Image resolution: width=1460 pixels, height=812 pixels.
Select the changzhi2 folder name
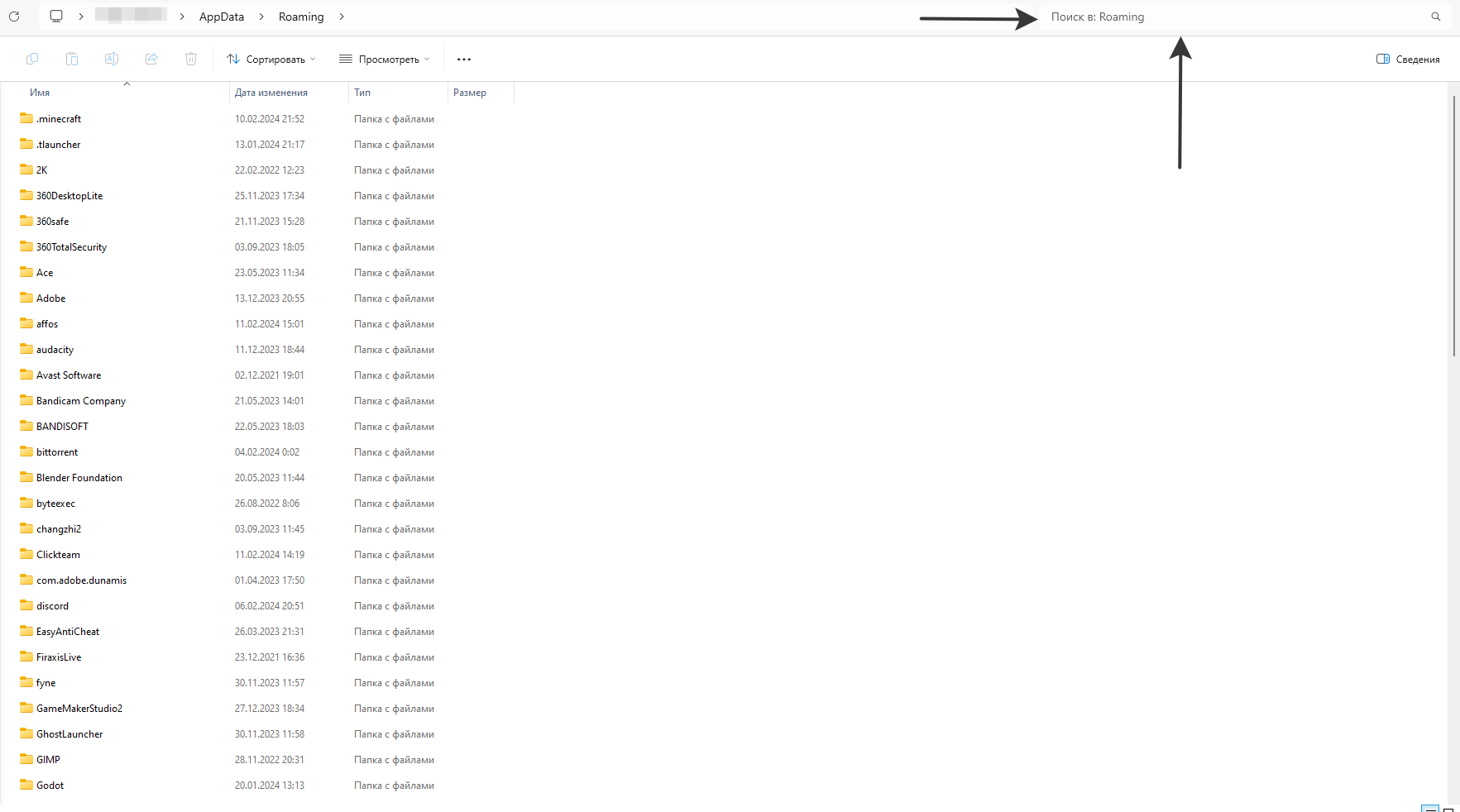59,529
